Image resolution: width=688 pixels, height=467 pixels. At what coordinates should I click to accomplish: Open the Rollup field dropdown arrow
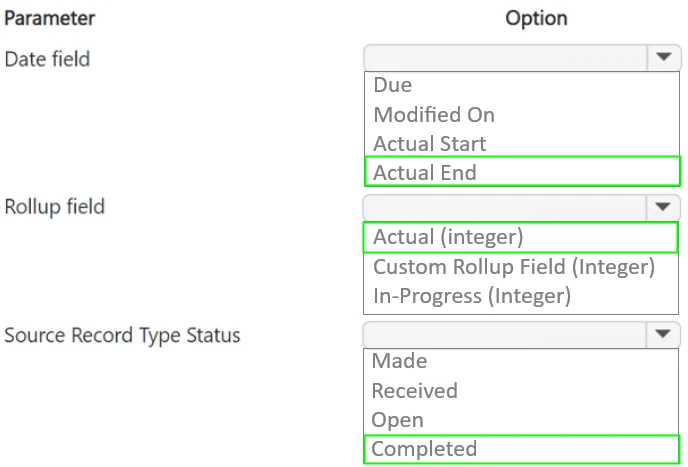tap(662, 207)
